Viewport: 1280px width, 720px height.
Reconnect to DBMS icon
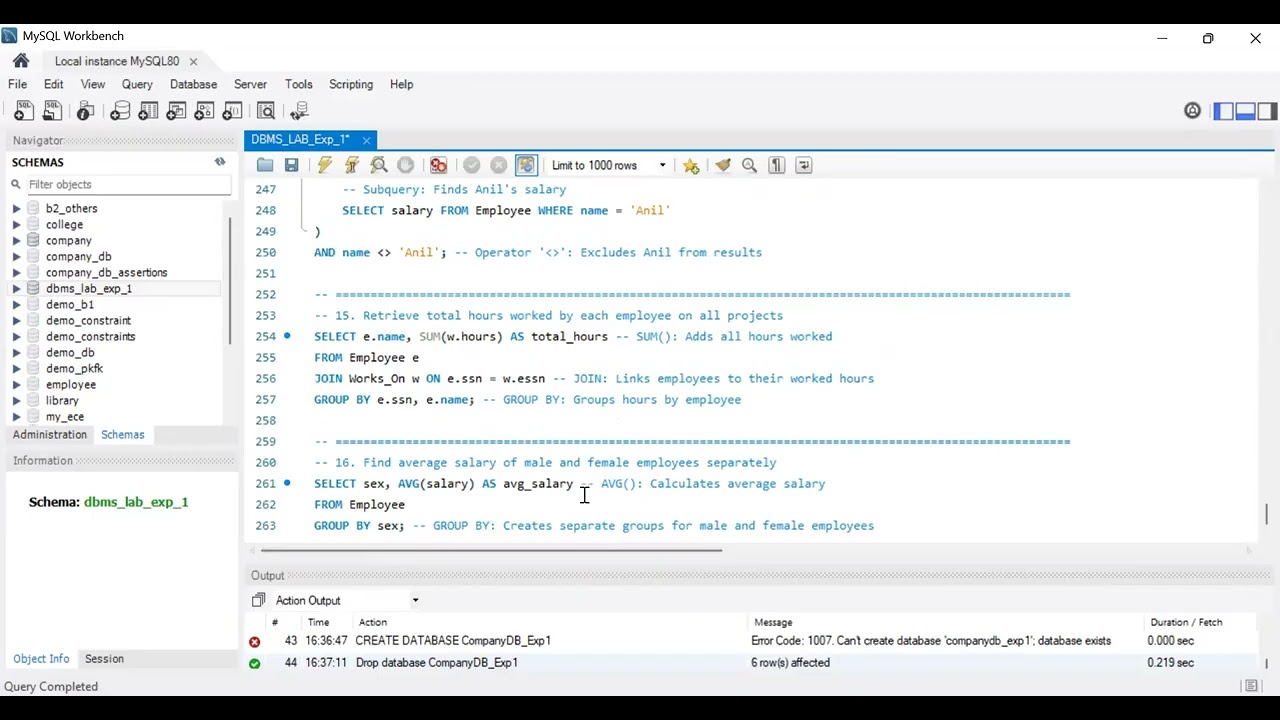coord(299,111)
